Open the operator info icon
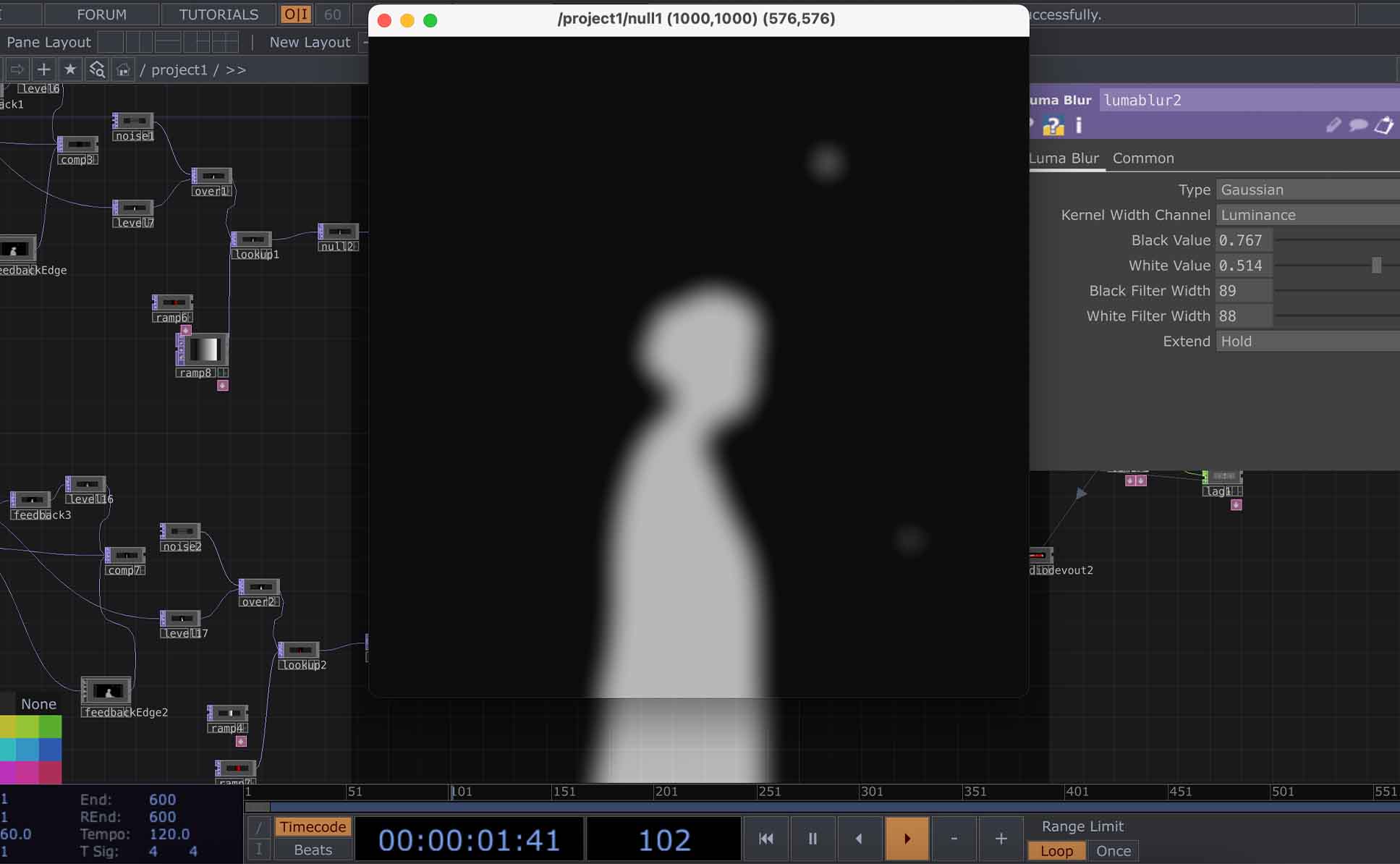This screenshot has width=1400, height=864. [1079, 126]
